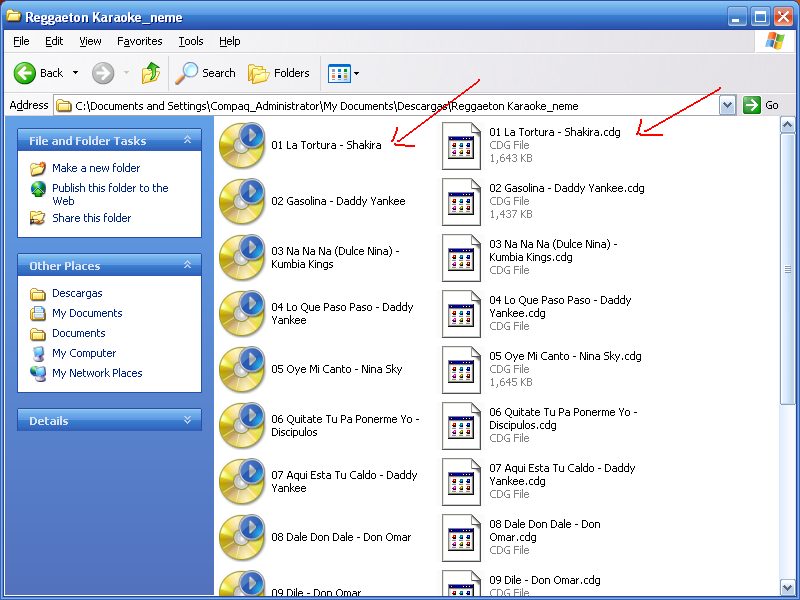Select the 05 Oye Mi Canto disc icon

pos(242,370)
